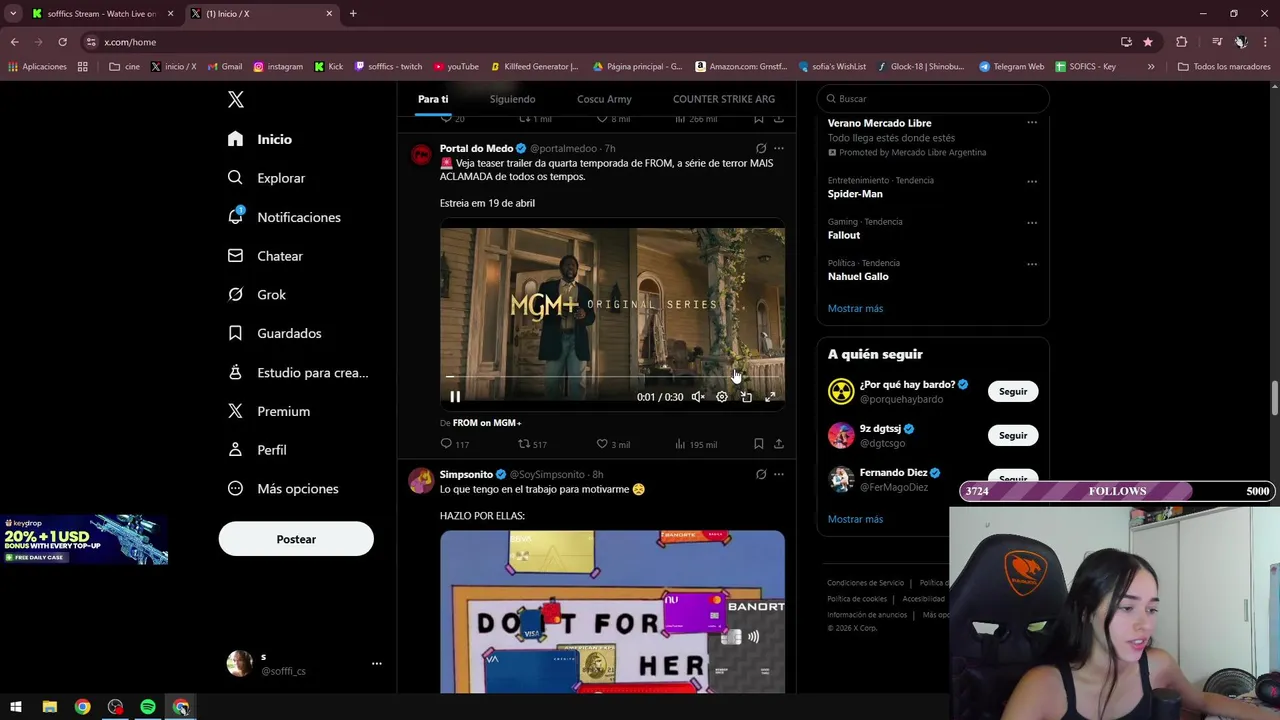Screen dimensions: 1280x720
Task: Click Grok icon on Simpsonito post
Action: tap(761, 474)
